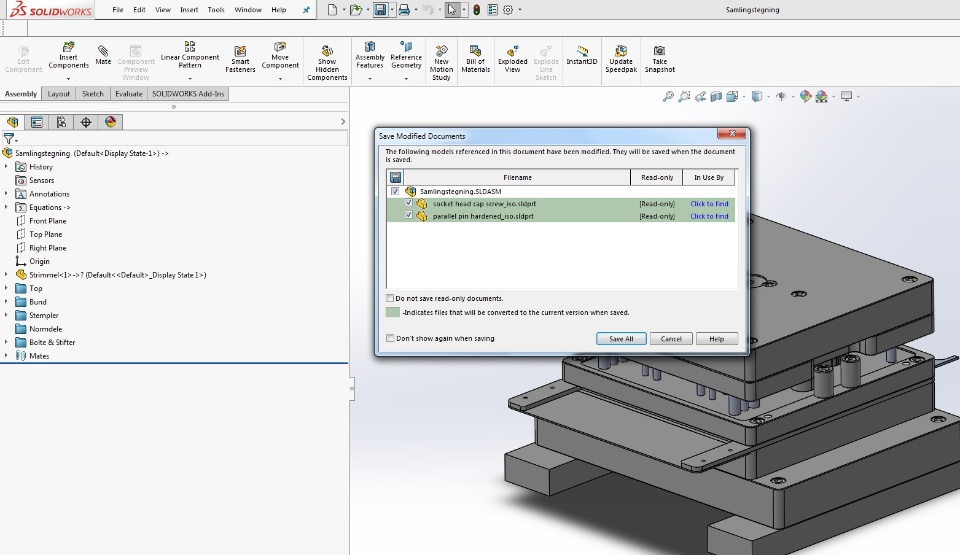960x555 pixels.
Task: Open Assembly Features
Action: coord(370,55)
